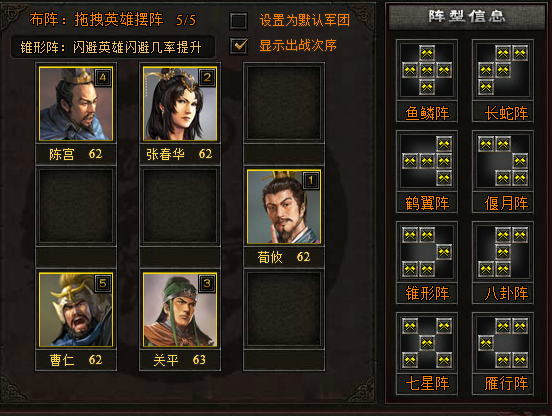This screenshot has width=552, height=416.
Task: Click hero portrait 张春华
Action: [180, 103]
